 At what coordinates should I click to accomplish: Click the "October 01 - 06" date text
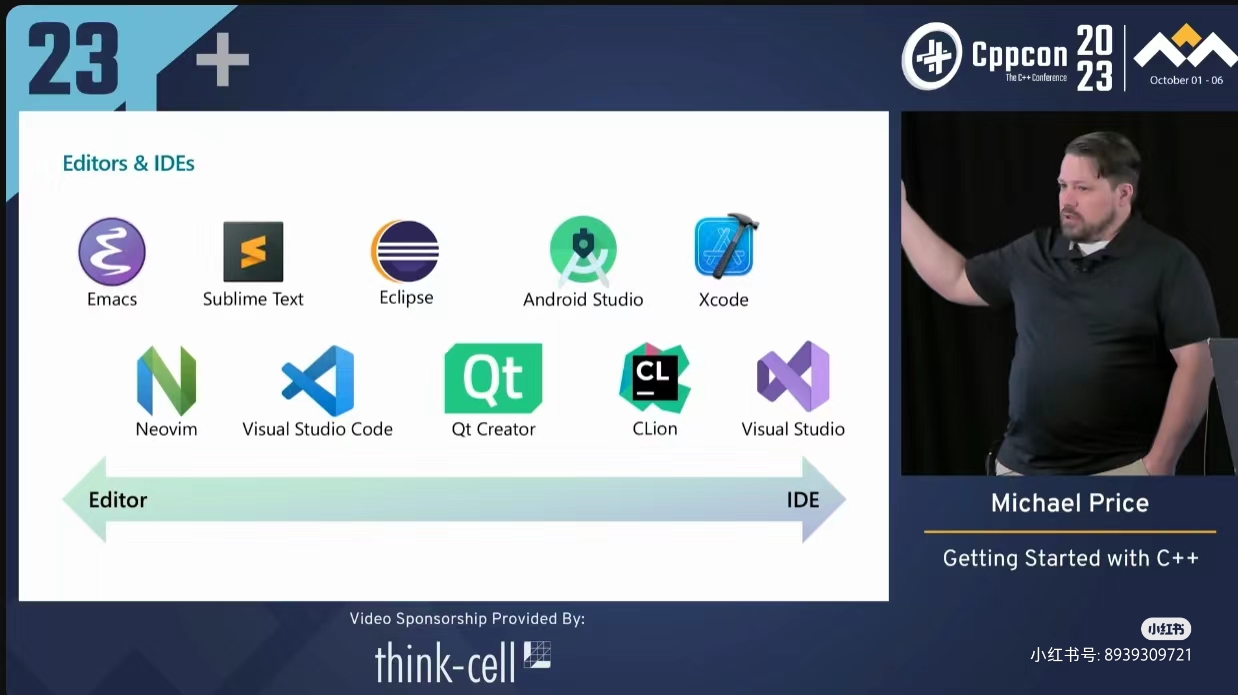point(1186,80)
